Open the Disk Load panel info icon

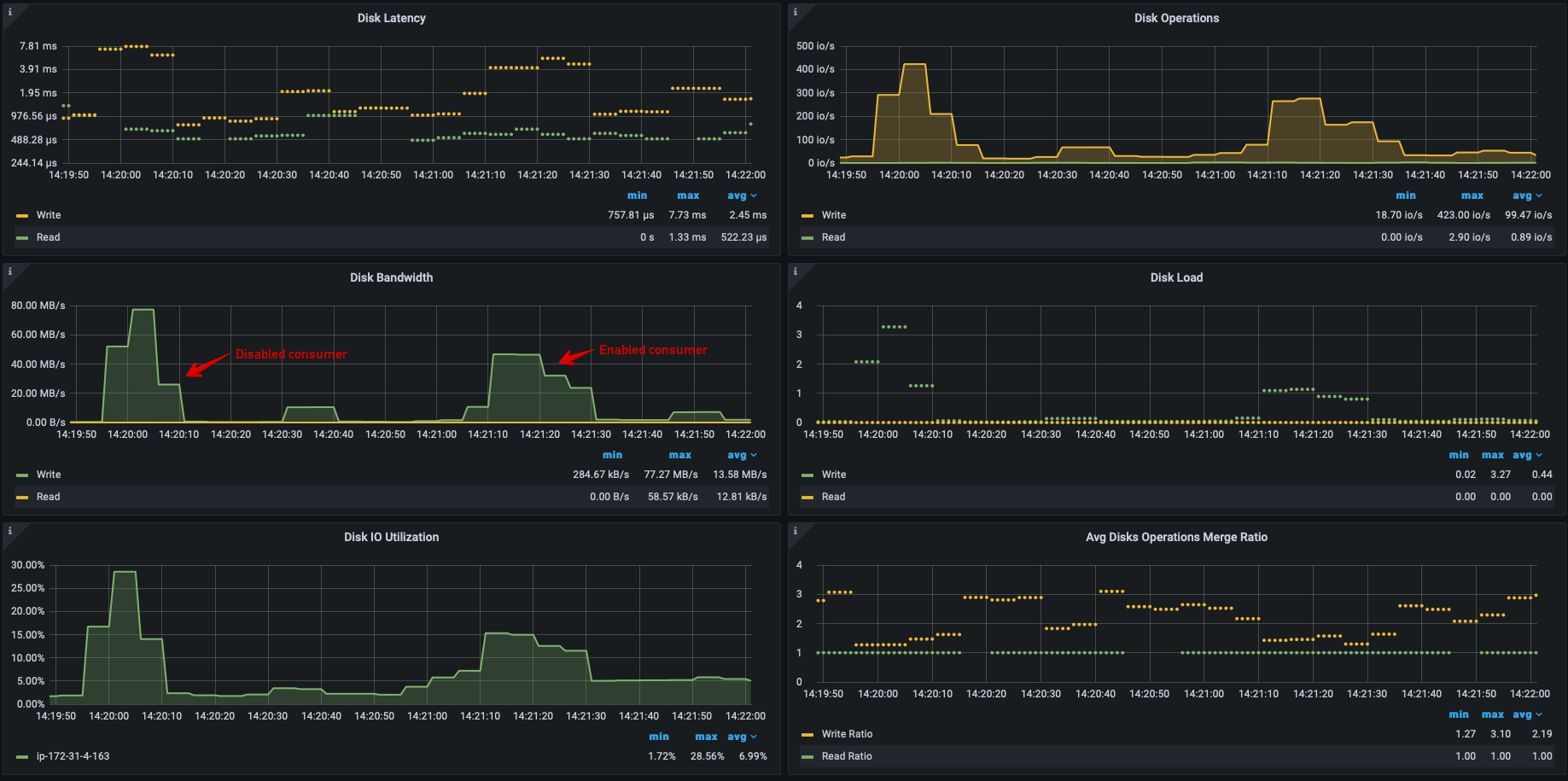[796, 271]
